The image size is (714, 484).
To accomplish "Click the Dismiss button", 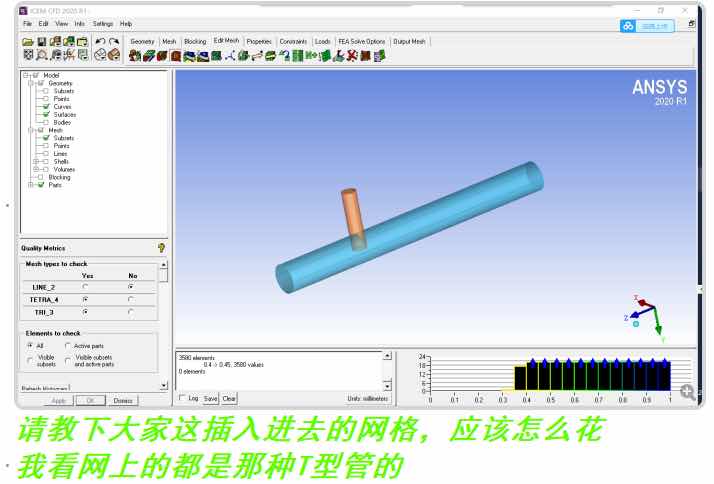I will (123, 401).
